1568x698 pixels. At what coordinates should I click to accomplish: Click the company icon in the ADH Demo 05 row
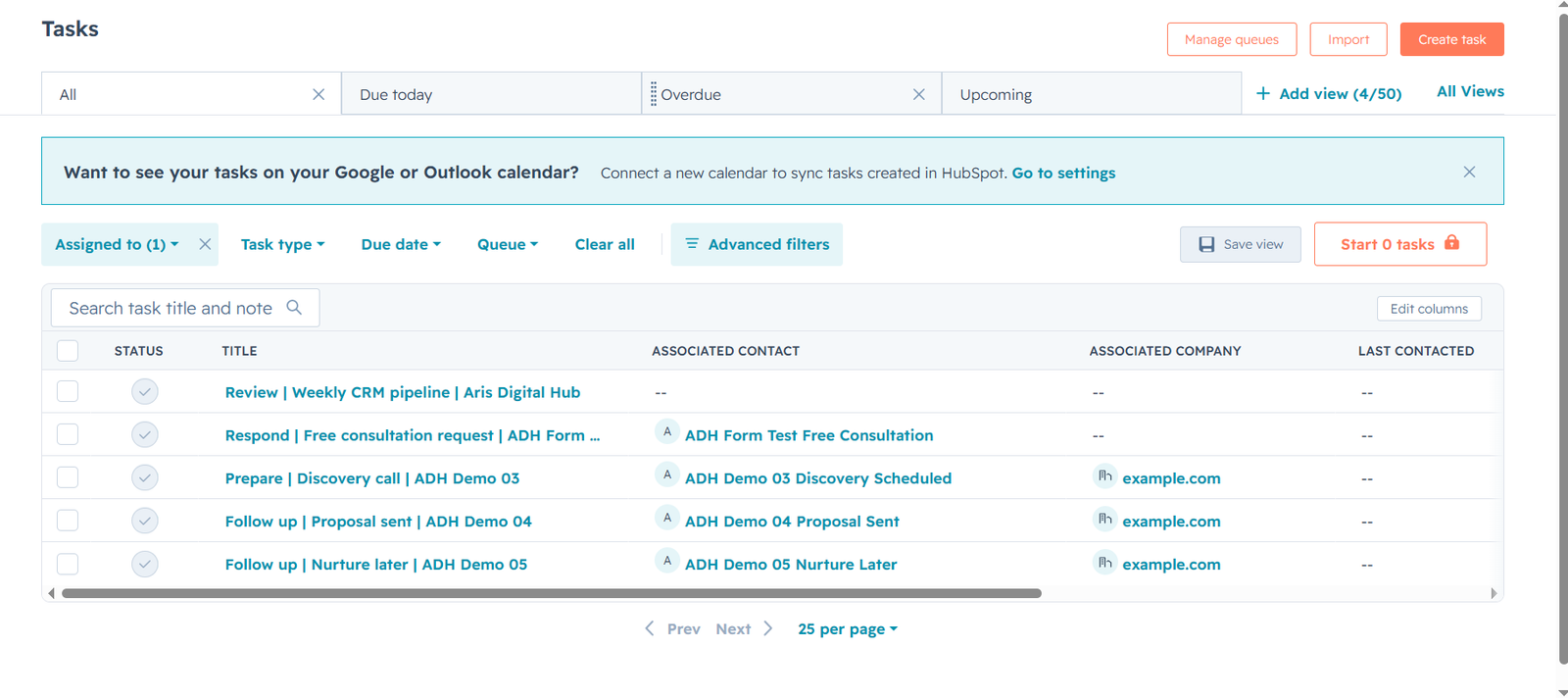pyautogui.click(x=1104, y=562)
